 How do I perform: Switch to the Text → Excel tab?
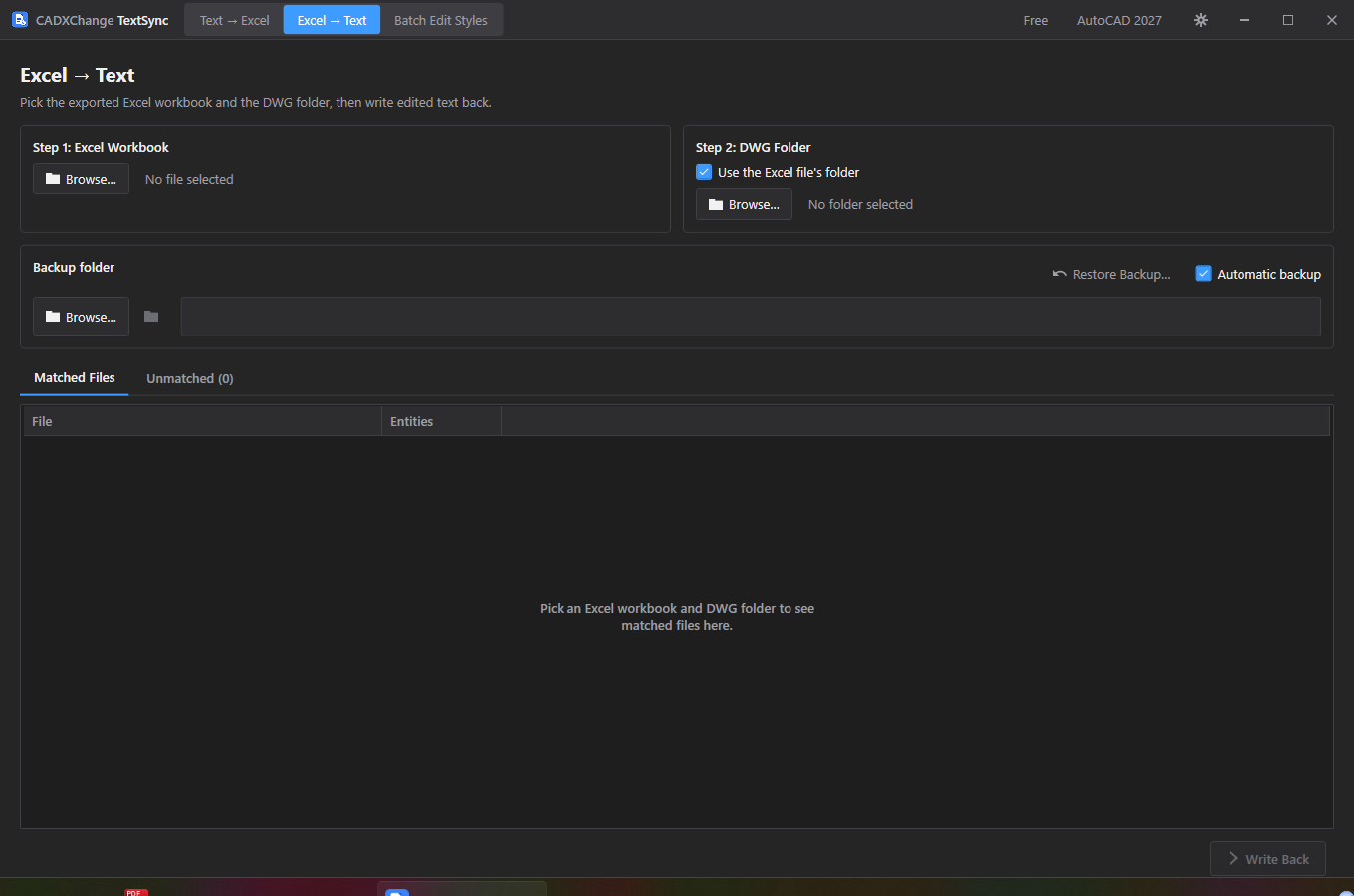coord(234,20)
